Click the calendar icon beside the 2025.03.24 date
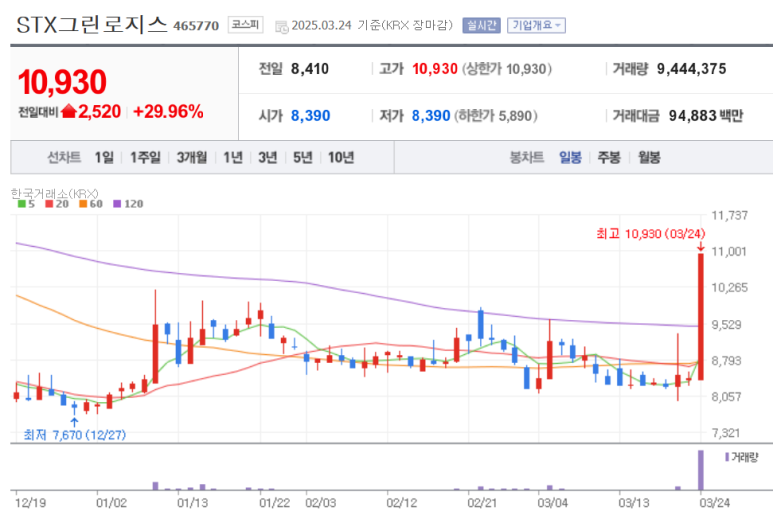The image size is (773, 523). pos(282,27)
